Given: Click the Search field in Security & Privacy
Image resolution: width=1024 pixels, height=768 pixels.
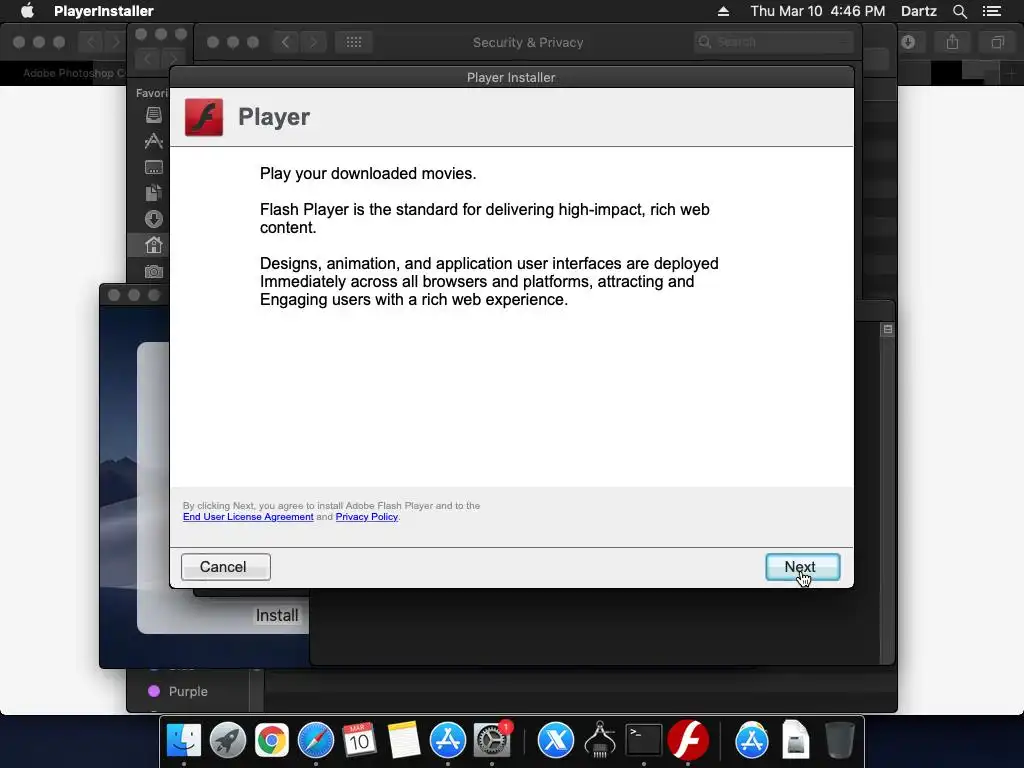Looking at the screenshot, I should [774, 42].
